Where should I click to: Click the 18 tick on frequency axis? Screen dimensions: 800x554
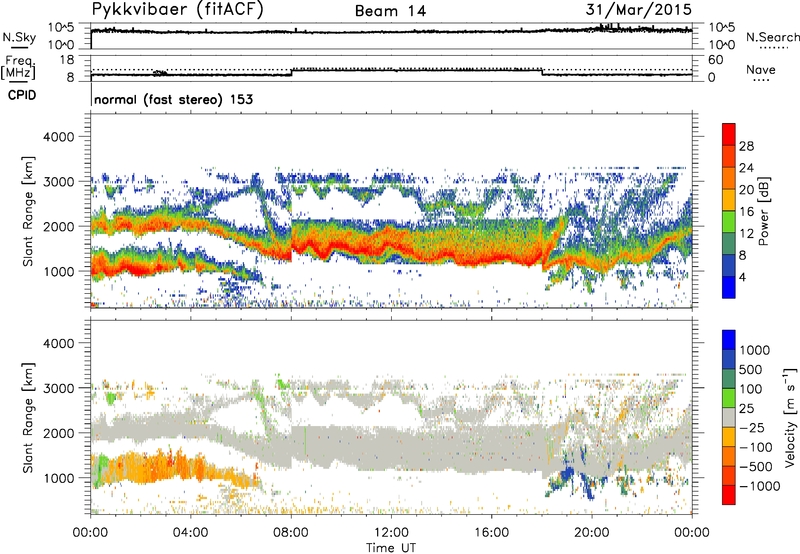pos(67,60)
